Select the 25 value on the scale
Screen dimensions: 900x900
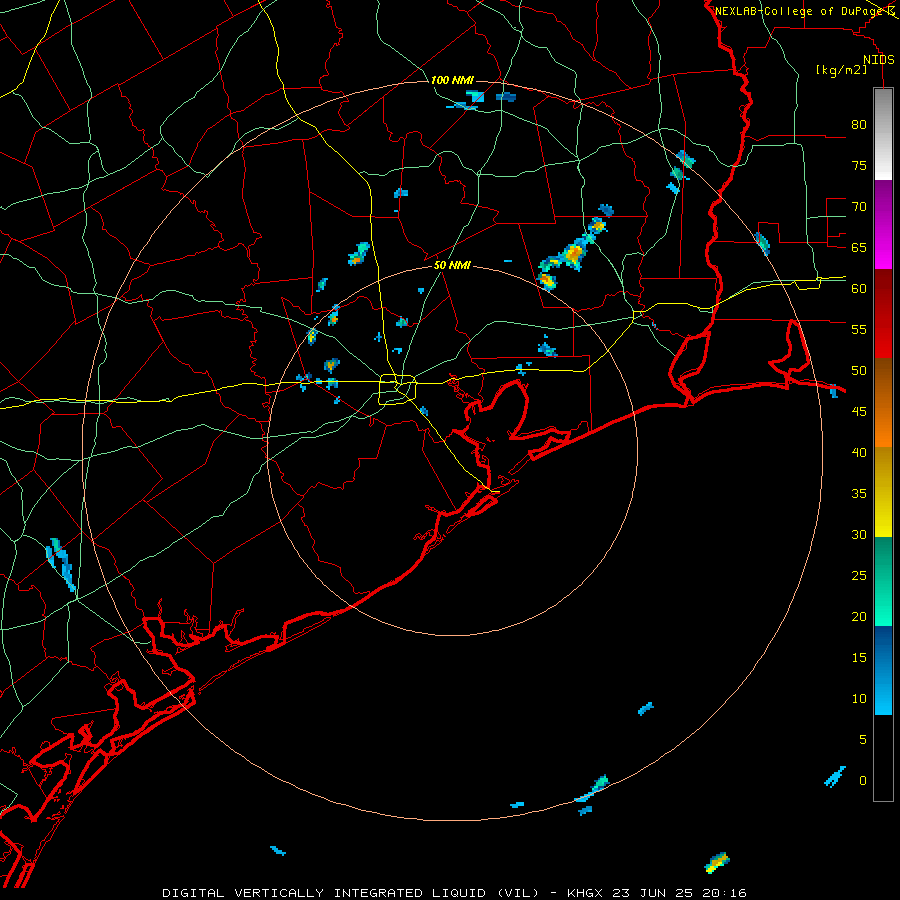pos(859,575)
